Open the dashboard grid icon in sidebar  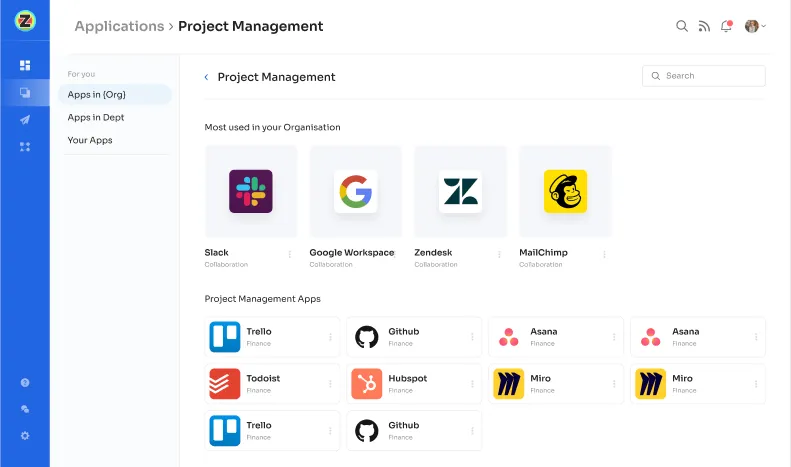point(25,65)
